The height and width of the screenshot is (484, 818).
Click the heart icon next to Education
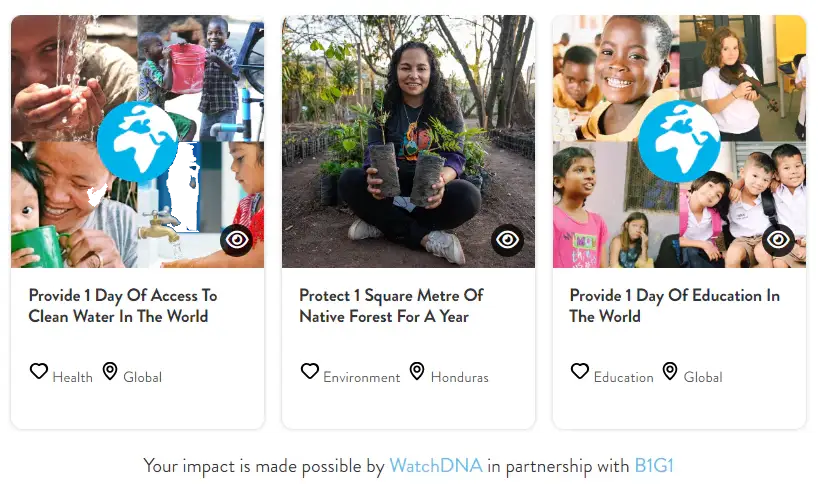(580, 371)
